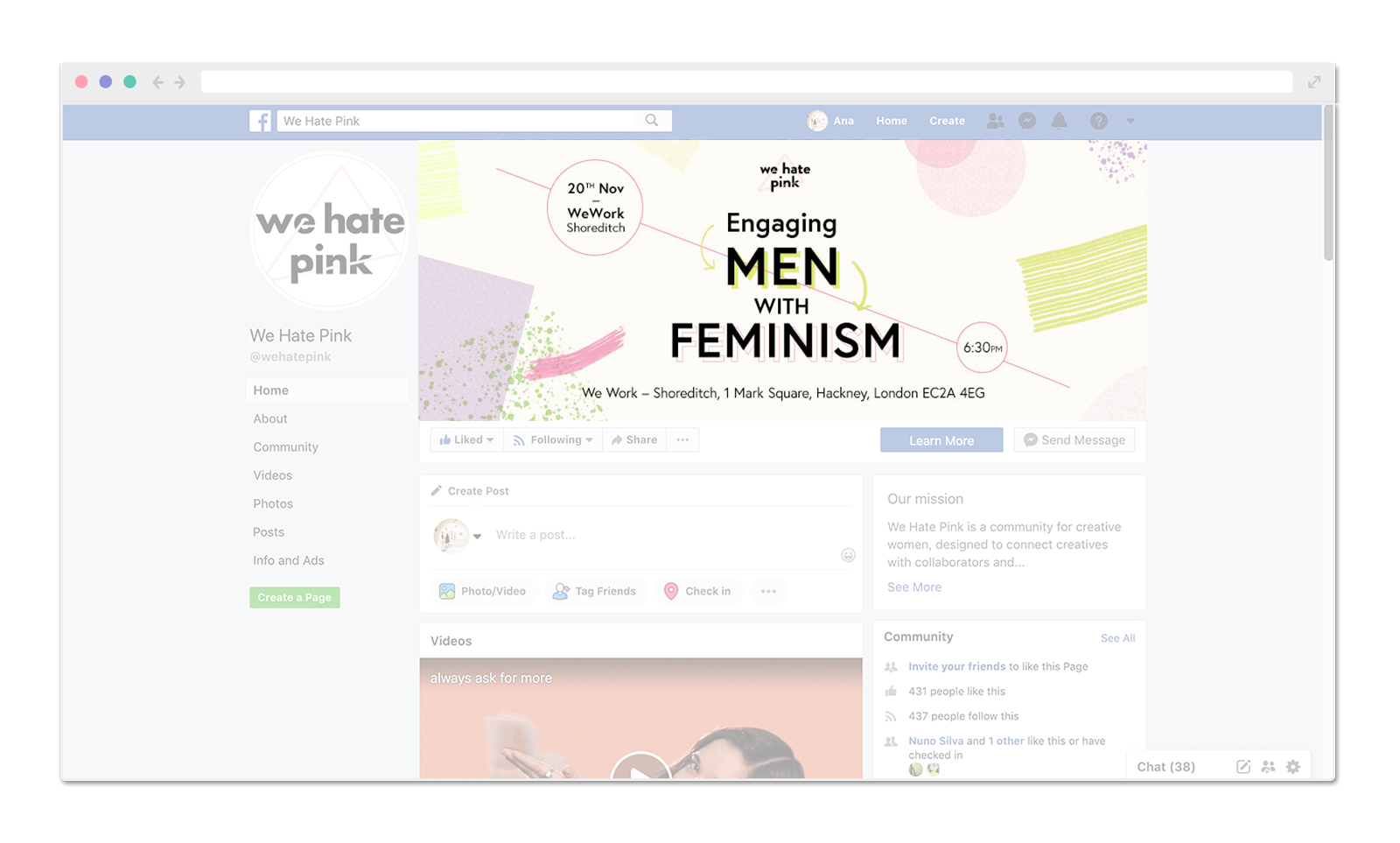Click the Photo/Video option
Viewport: 1400px width, 843px height.
[x=482, y=591]
